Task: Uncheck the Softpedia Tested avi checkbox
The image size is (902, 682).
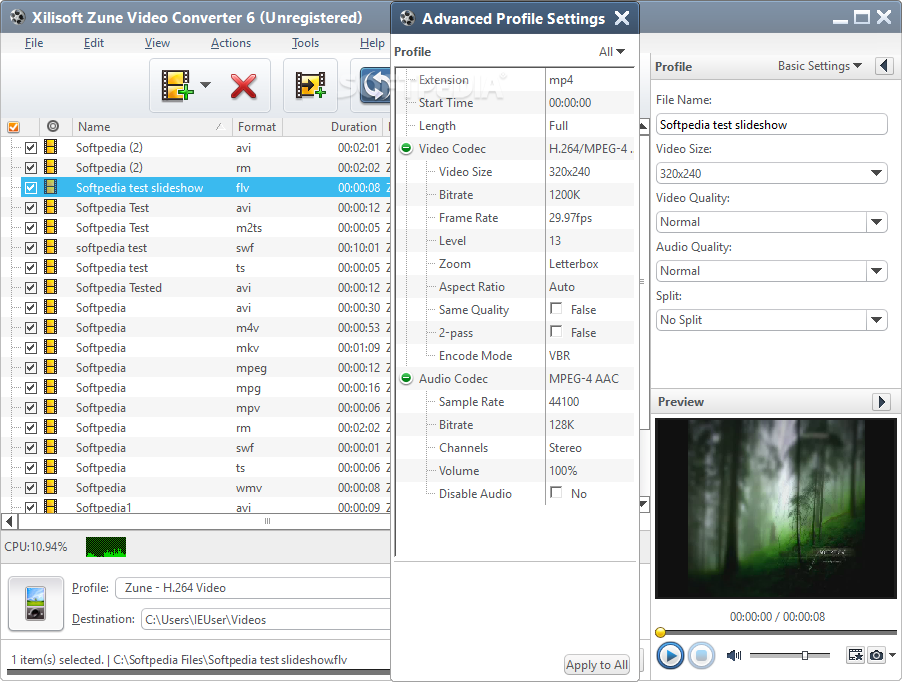Action: pos(31,288)
